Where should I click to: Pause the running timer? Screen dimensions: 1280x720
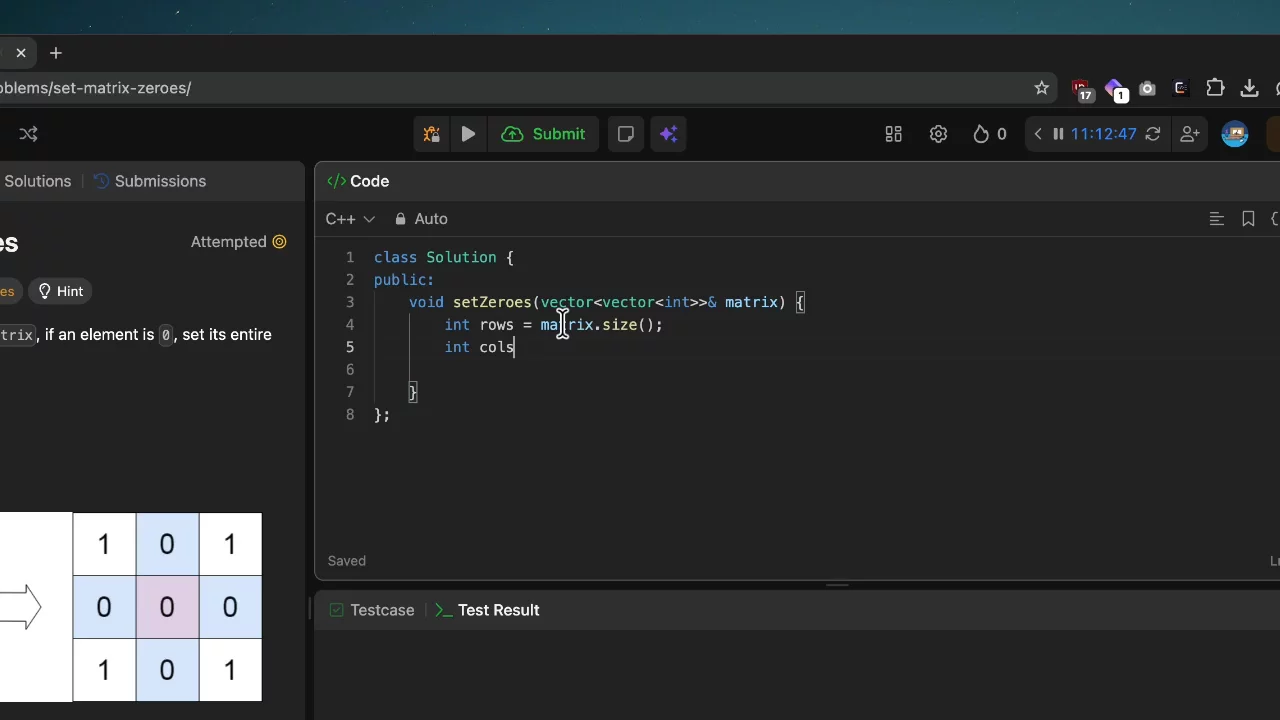pos(1058,134)
